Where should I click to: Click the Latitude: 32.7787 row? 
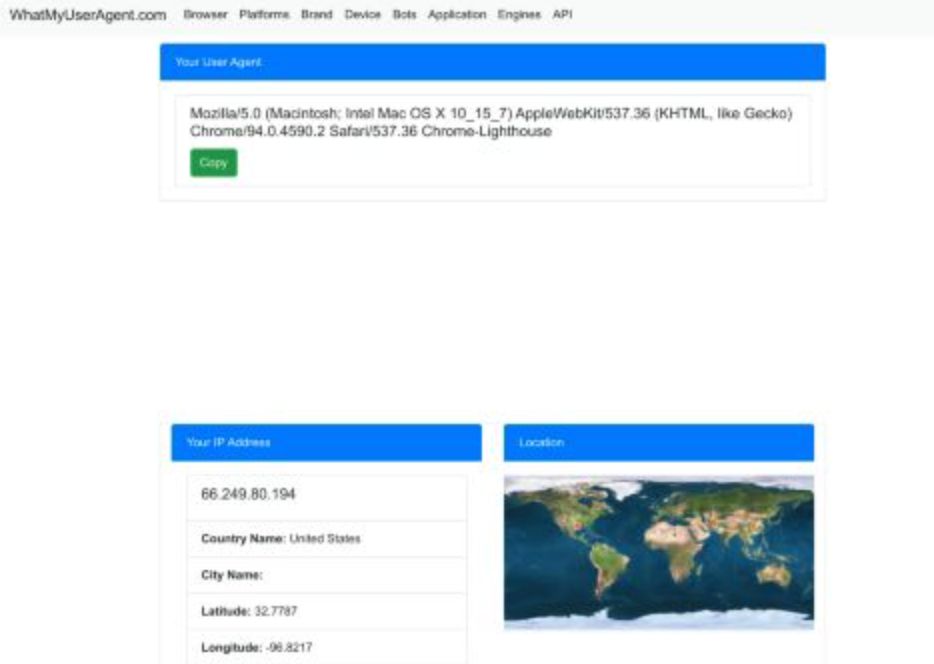(x=326, y=612)
